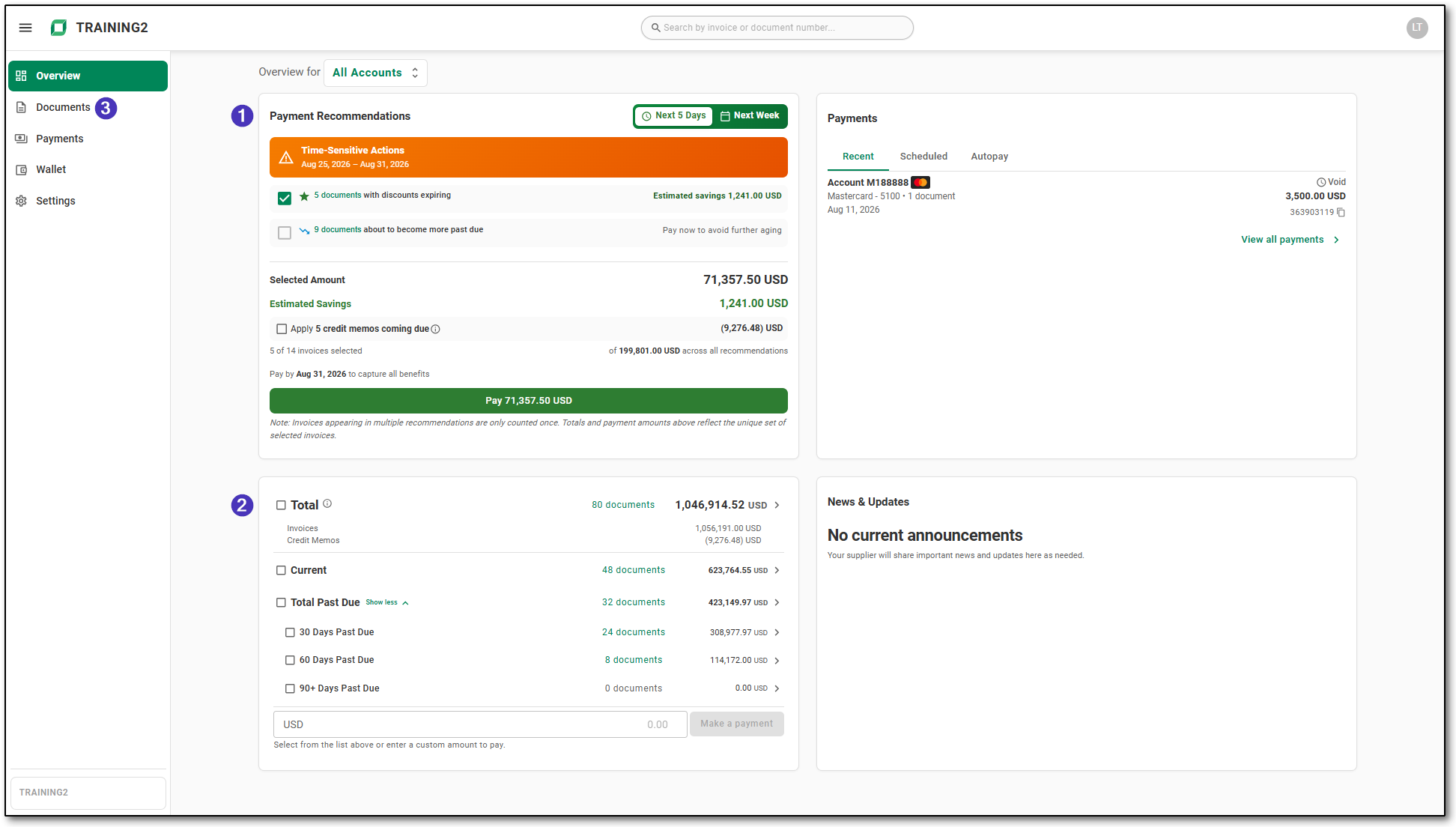Select the Current checkbox
Image resolution: width=1456 pixels, height=827 pixels.
tap(281, 570)
